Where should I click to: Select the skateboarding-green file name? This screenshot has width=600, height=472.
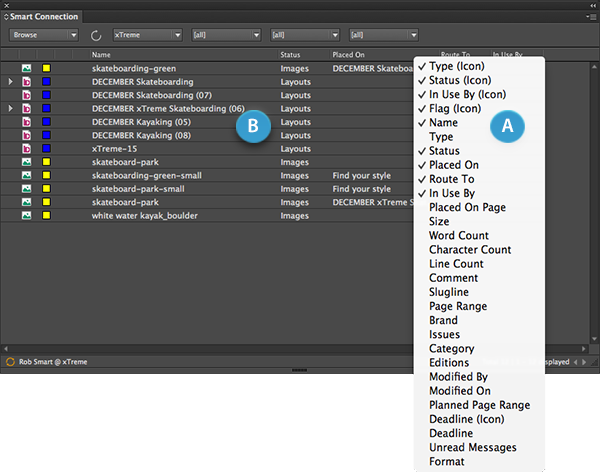(x=134, y=69)
